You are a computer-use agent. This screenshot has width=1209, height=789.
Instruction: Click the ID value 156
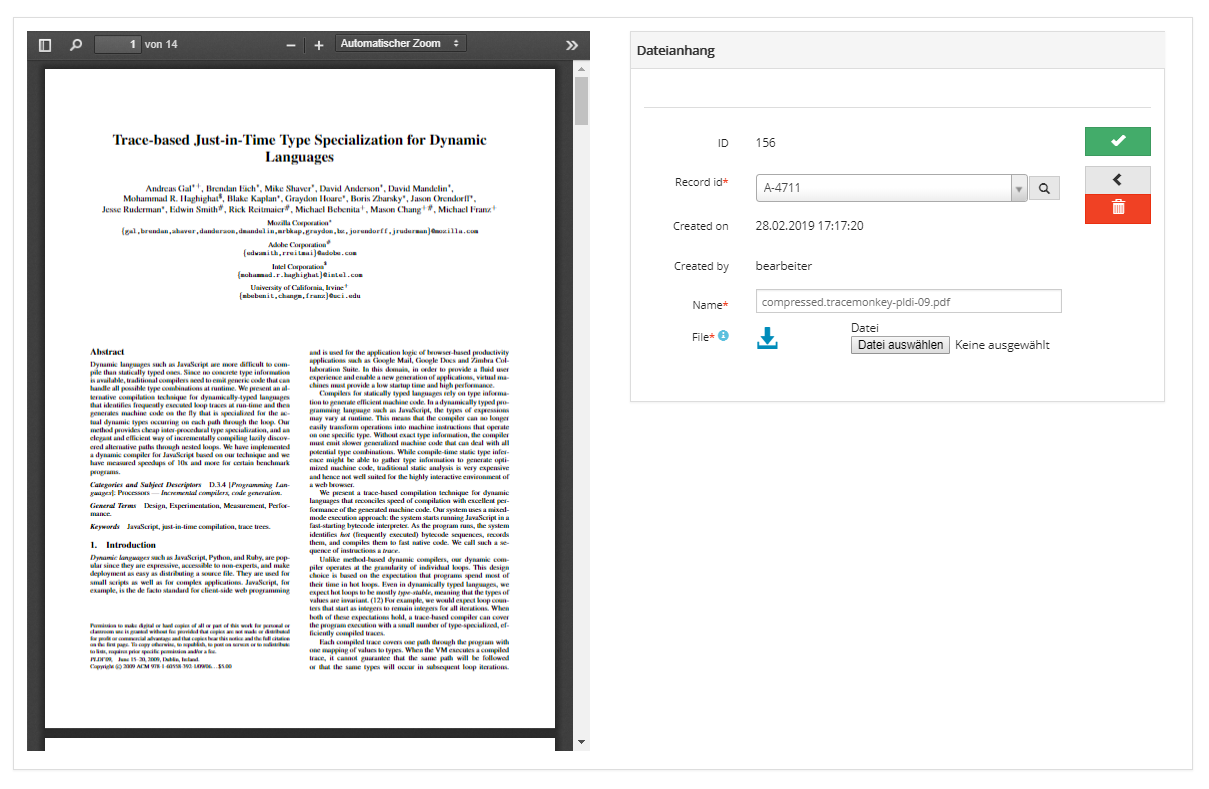(x=766, y=143)
